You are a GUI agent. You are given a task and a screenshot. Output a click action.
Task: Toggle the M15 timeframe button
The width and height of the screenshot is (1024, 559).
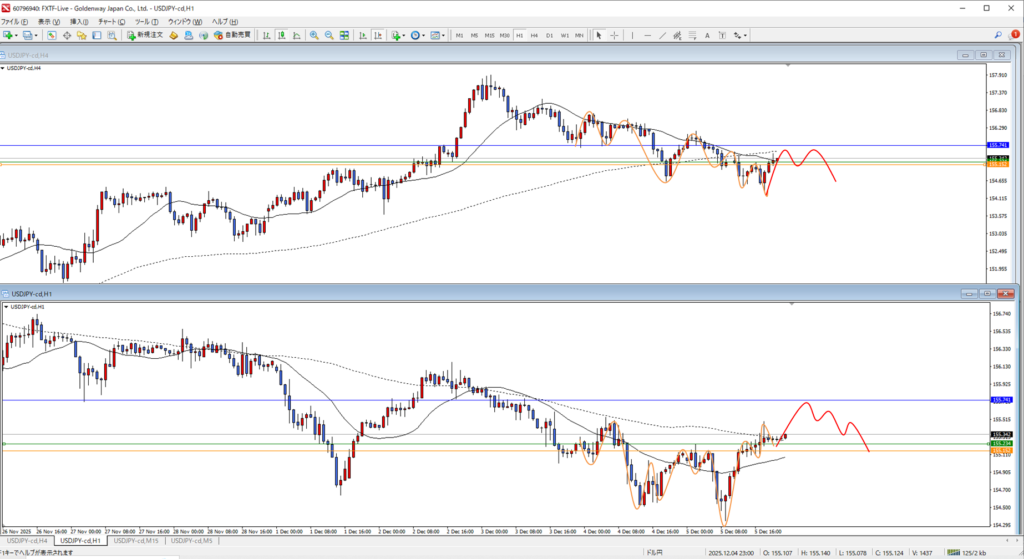[x=489, y=35]
